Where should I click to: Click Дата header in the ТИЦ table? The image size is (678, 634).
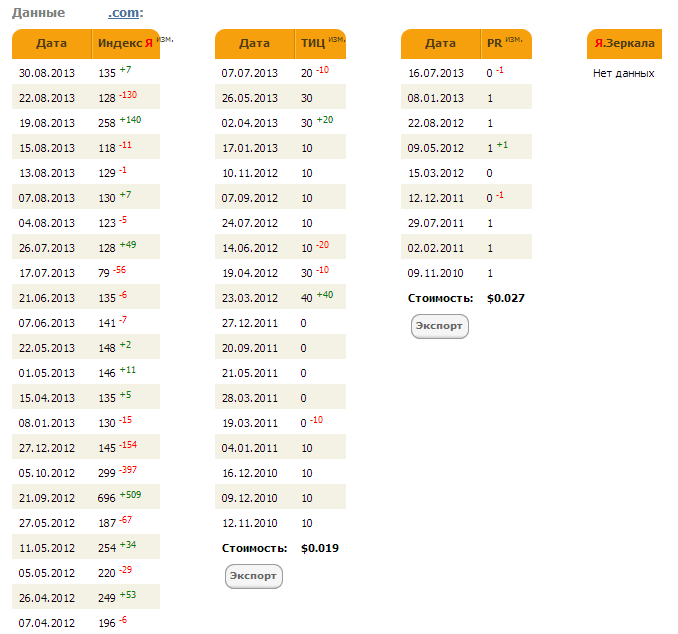(254, 44)
